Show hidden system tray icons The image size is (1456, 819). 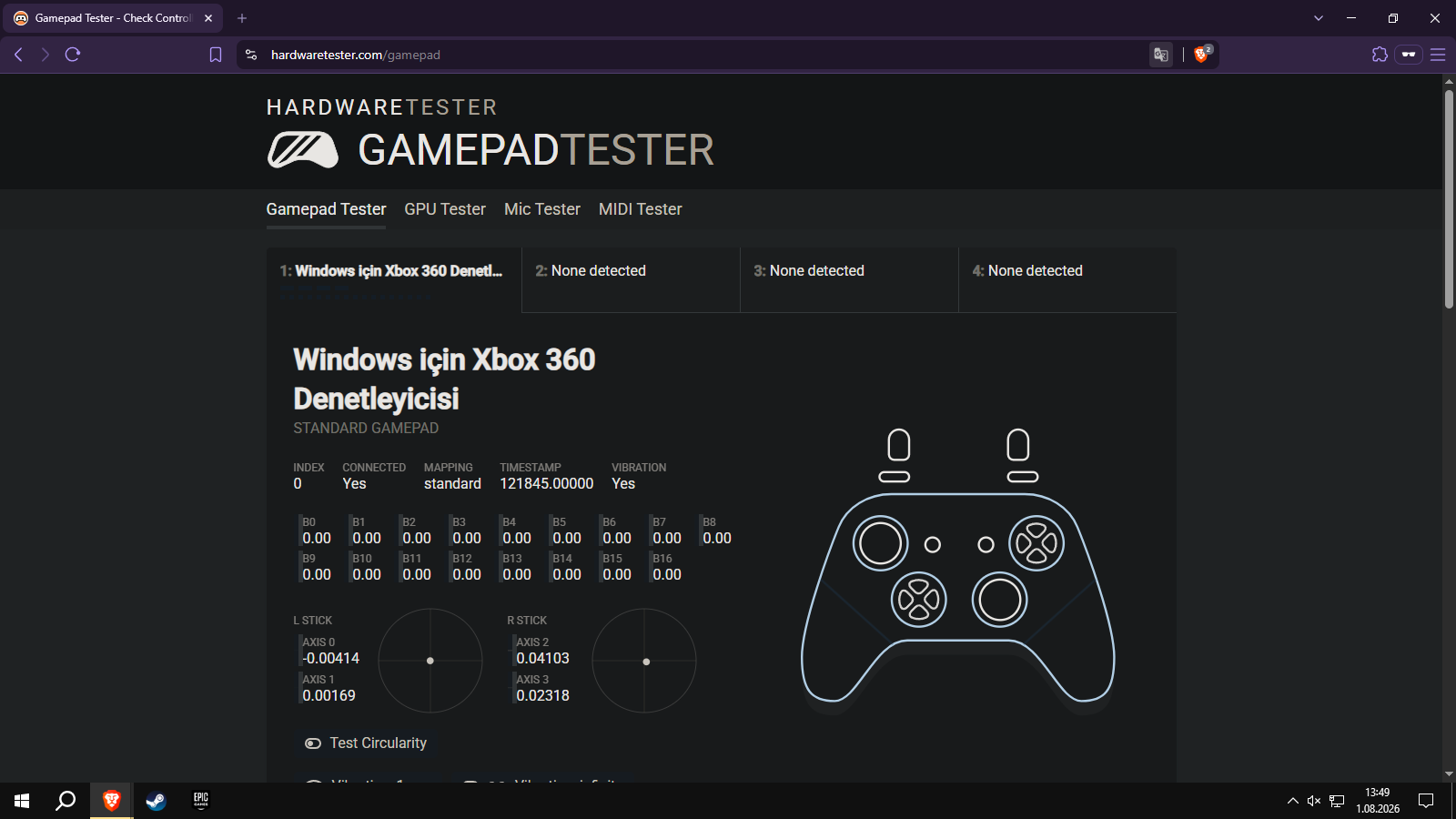[1292, 801]
